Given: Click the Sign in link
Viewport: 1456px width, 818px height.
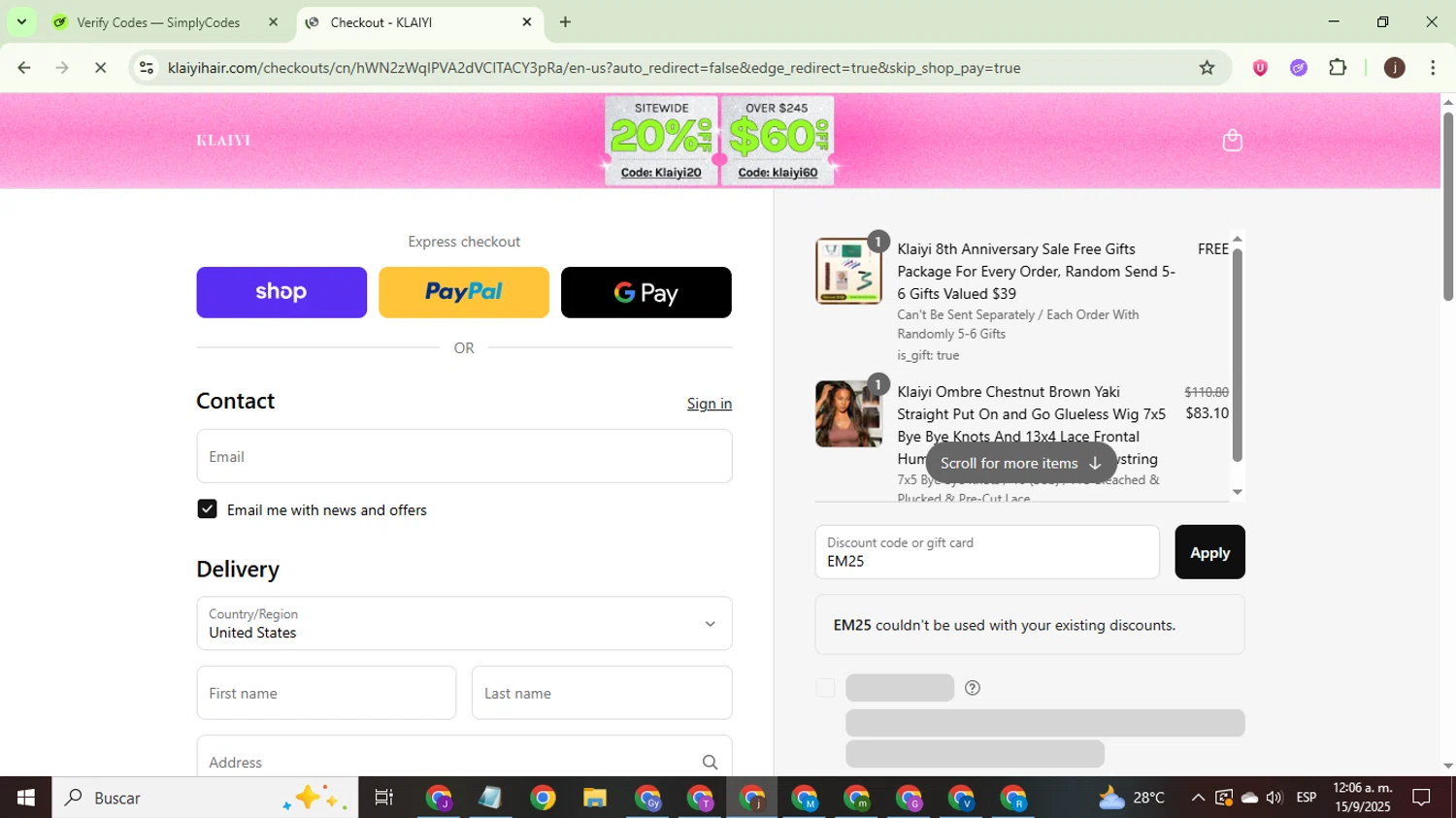Looking at the screenshot, I should tap(710, 404).
